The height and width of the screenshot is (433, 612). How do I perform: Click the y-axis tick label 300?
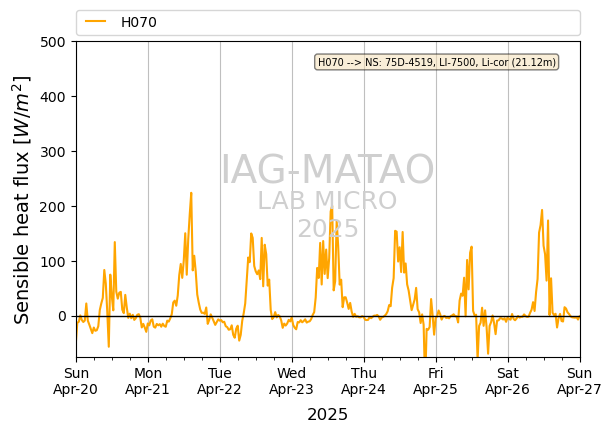(x=53, y=152)
